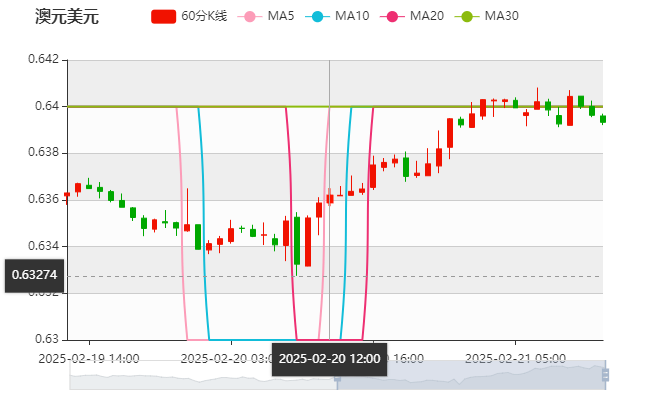
Task: Click the 0.64 y-axis label
Action: coord(47,106)
